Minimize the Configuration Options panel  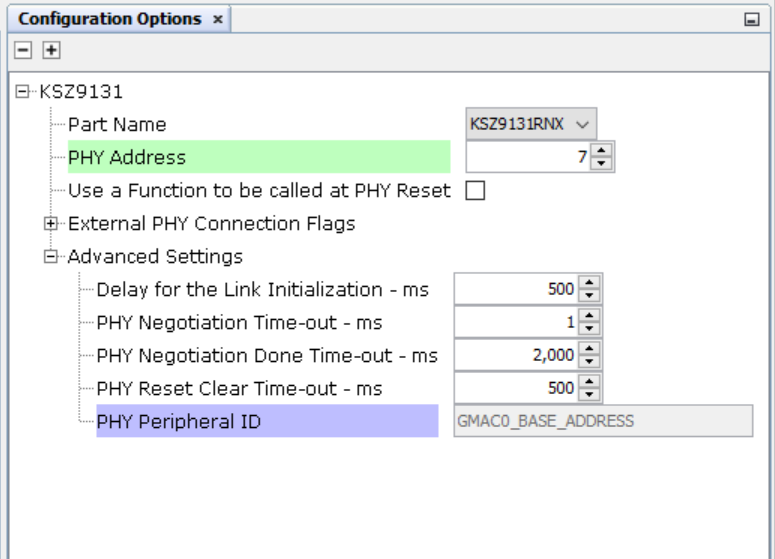point(752,19)
